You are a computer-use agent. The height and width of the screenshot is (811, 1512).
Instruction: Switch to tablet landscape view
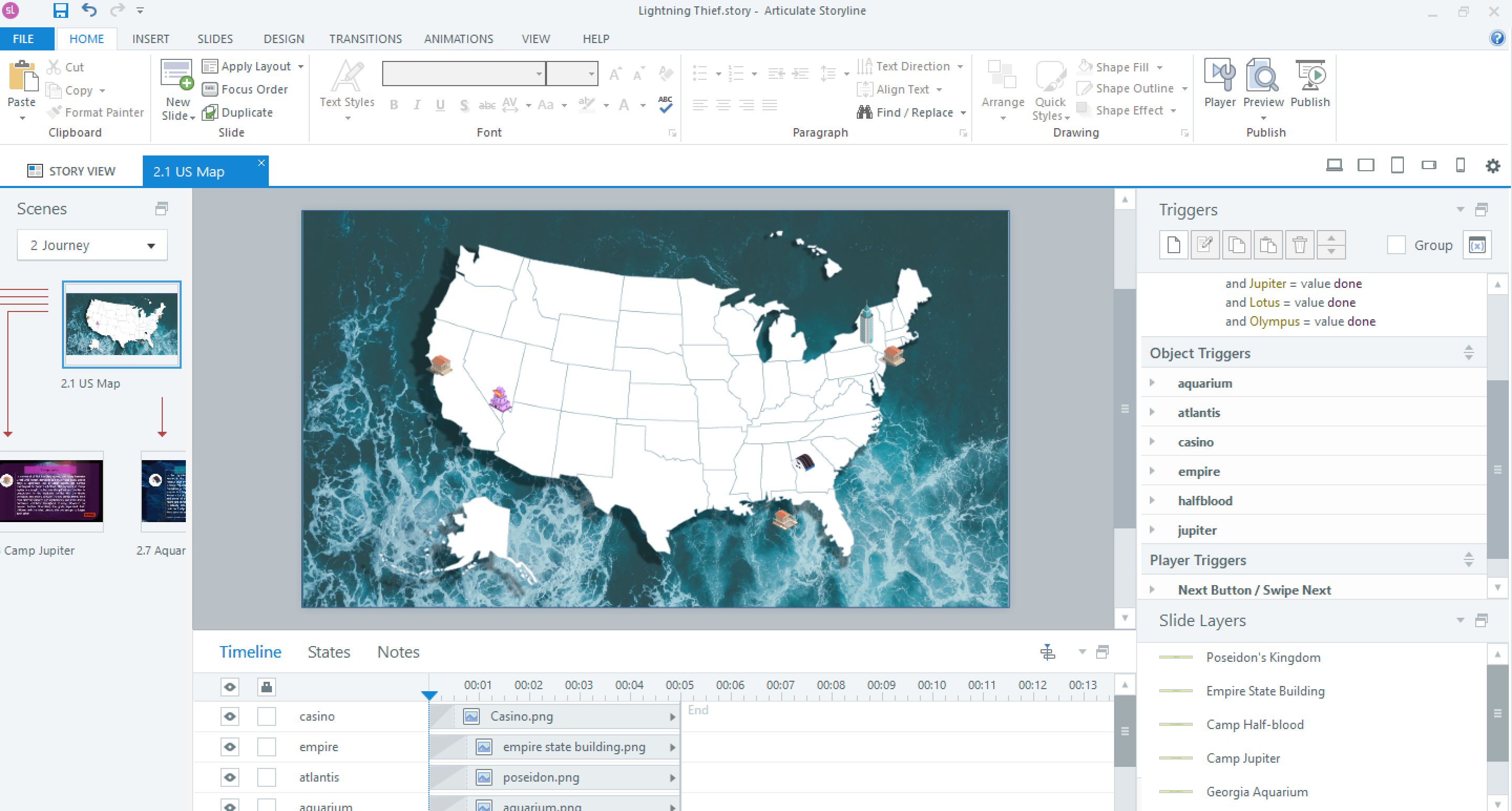pos(1366,165)
